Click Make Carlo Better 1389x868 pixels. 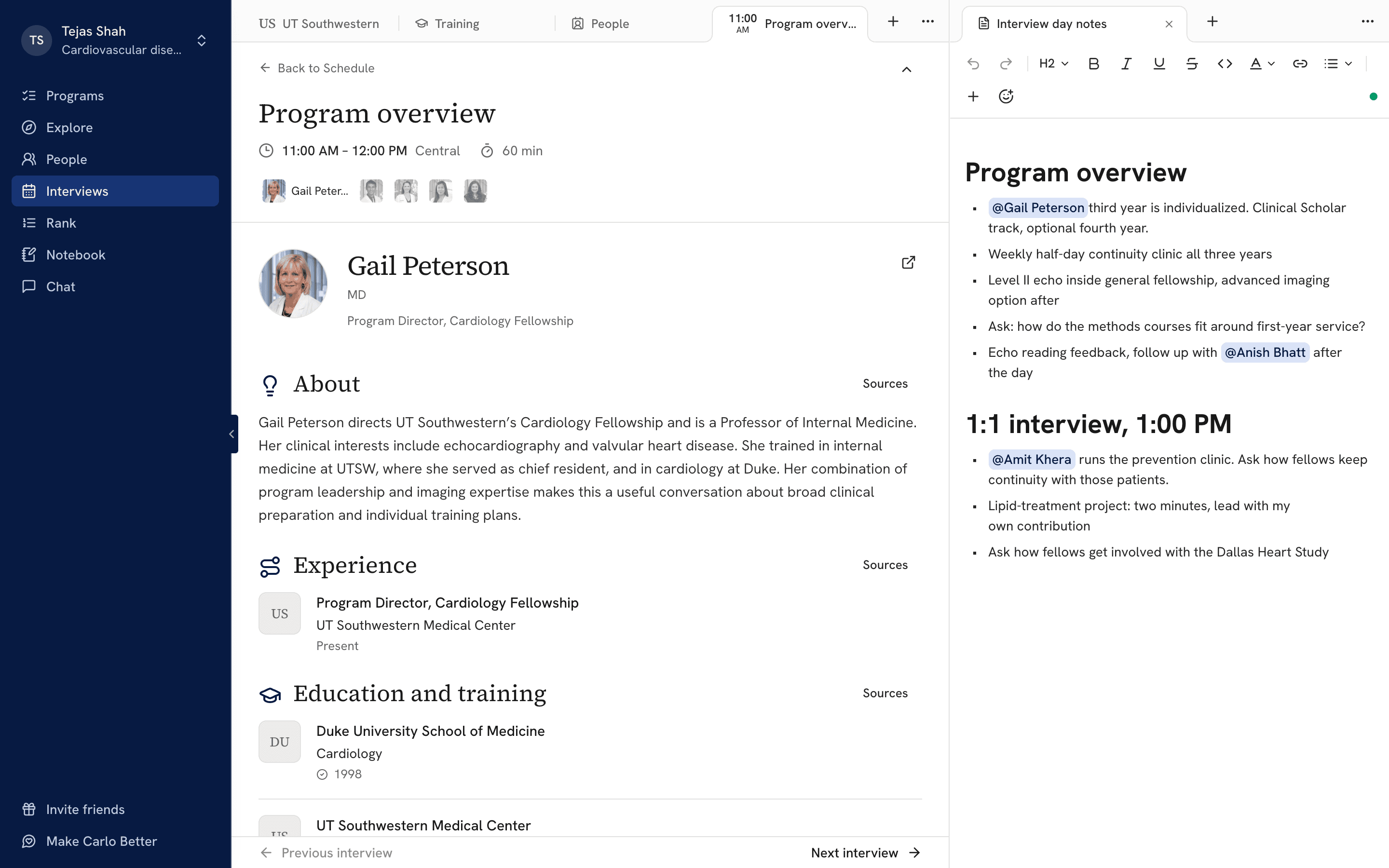click(x=115, y=841)
